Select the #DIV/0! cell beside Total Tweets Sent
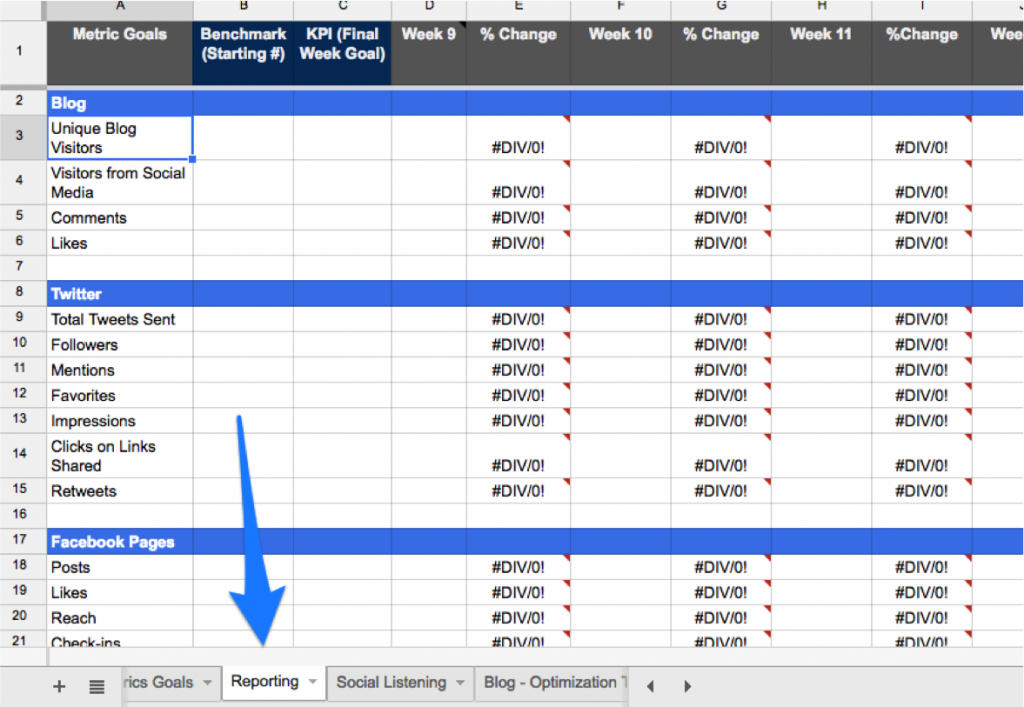The height and width of the screenshot is (707, 1024). pyautogui.click(x=518, y=319)
